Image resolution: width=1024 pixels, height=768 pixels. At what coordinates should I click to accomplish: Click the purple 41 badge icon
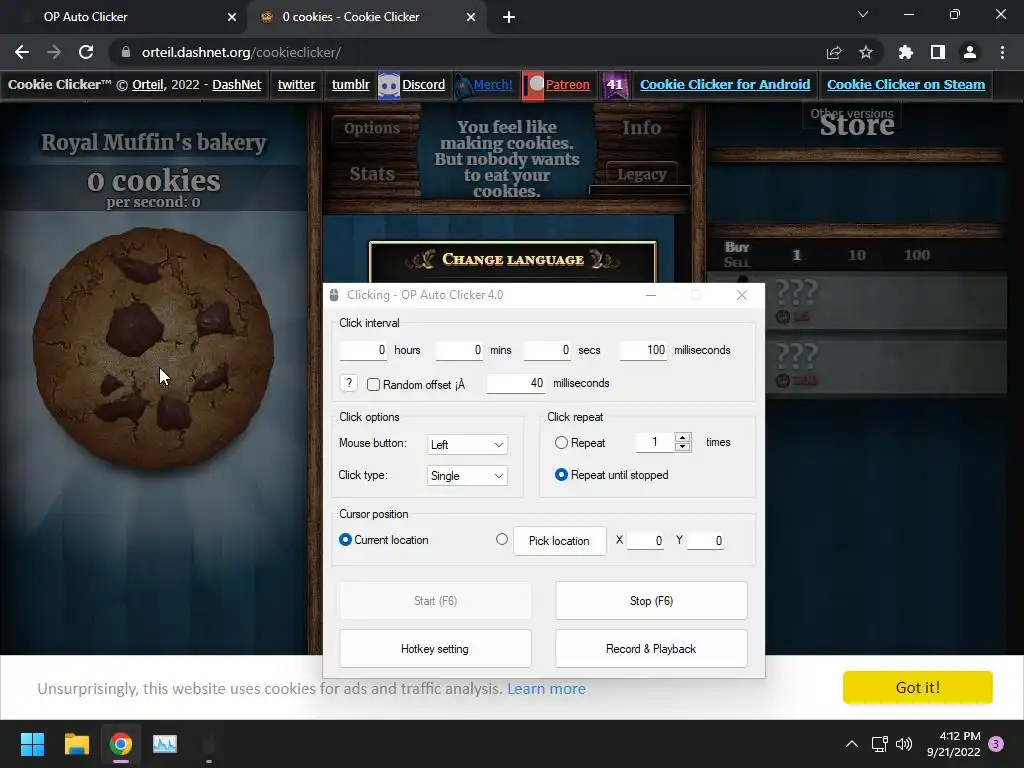[615, 85]
